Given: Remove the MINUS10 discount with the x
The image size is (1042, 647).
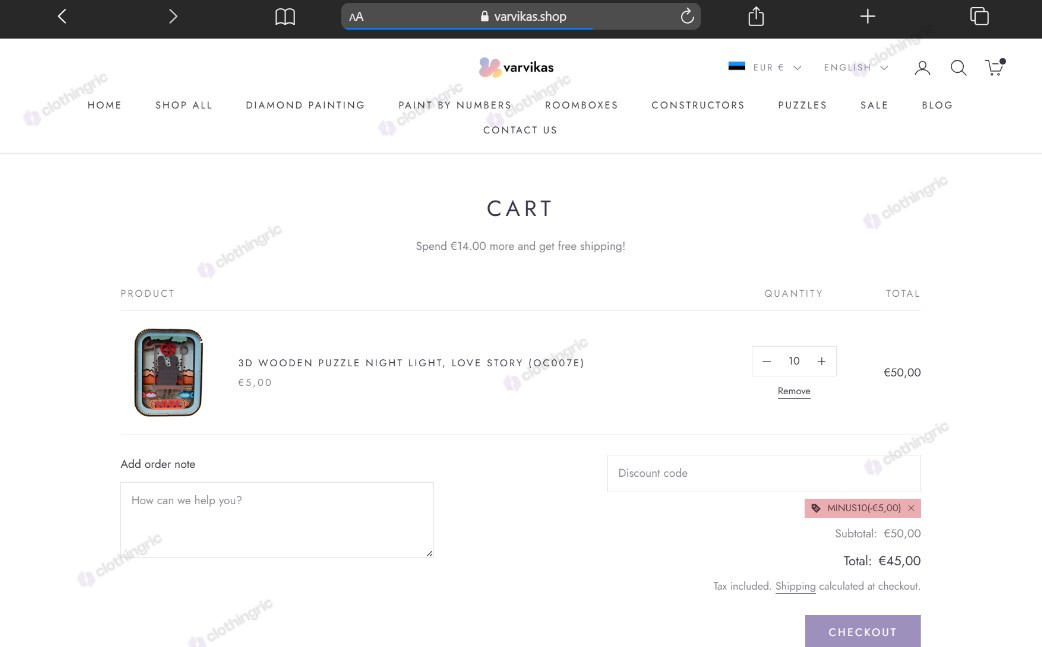Looking at the screenshot, I should point(911,508).
